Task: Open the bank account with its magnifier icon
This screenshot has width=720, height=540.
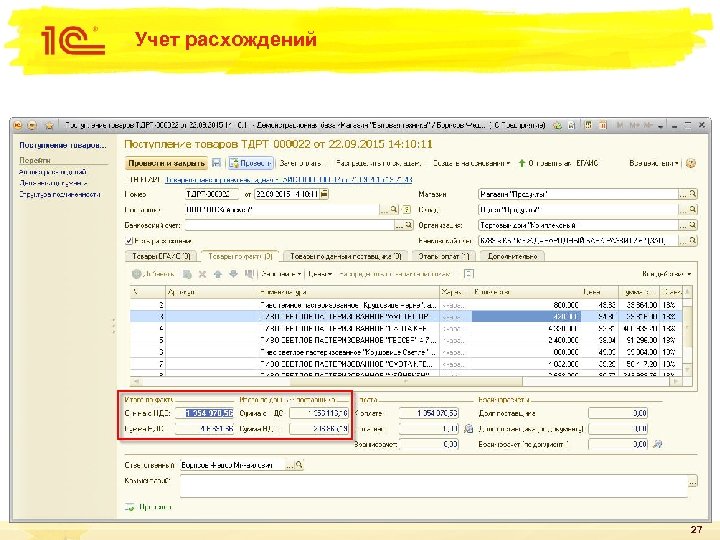Action: click(408, 225)
